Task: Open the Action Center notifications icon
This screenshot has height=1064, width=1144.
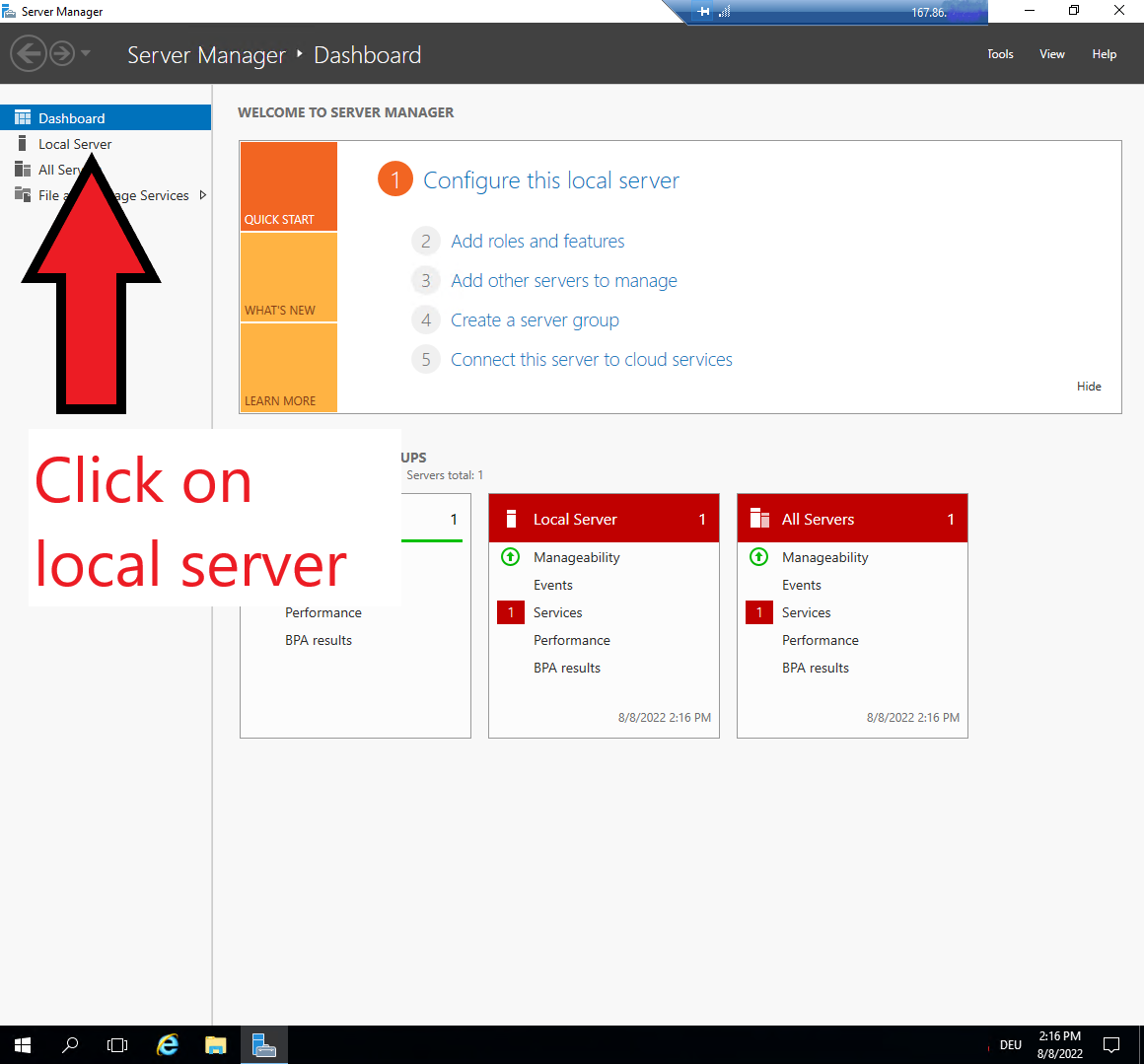Action: click(1111, 1045)
